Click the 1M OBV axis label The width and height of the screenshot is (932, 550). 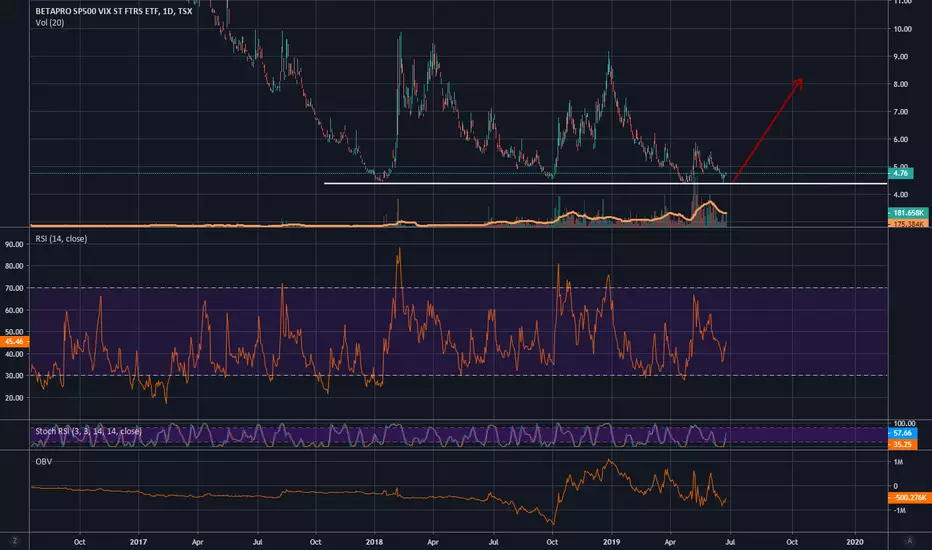tap(898, 462)
